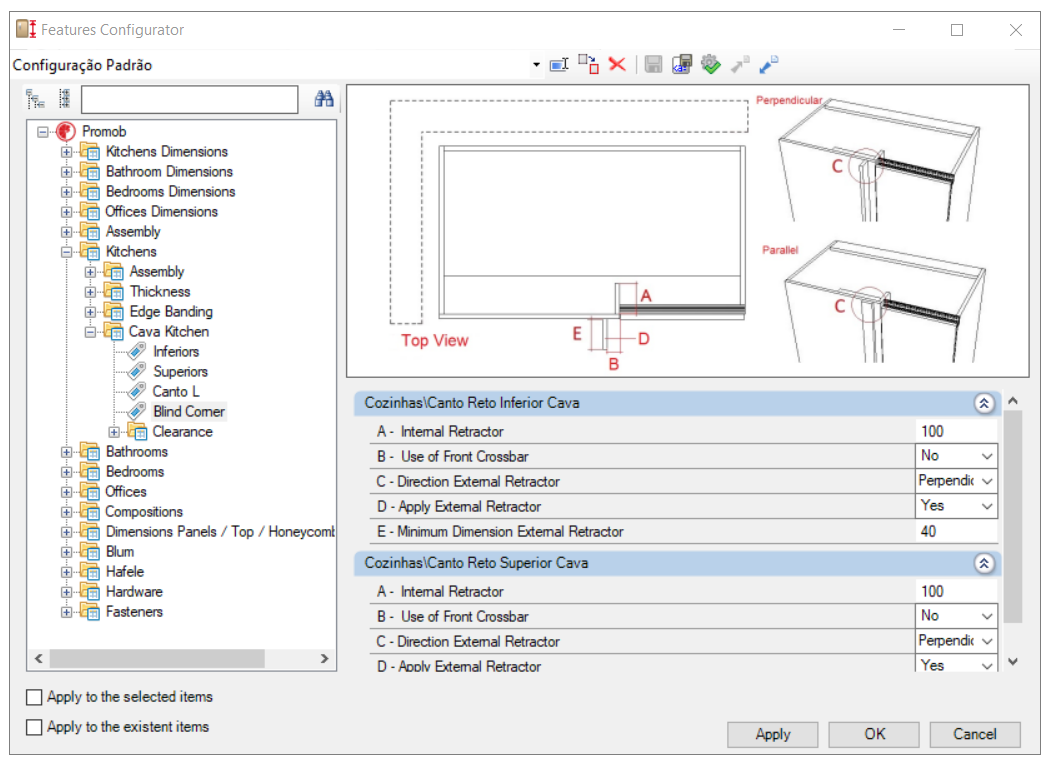Open the Configuração Padrão dropdown arrow
This screenshot has height=768, width=1055.
pos(536,65)
